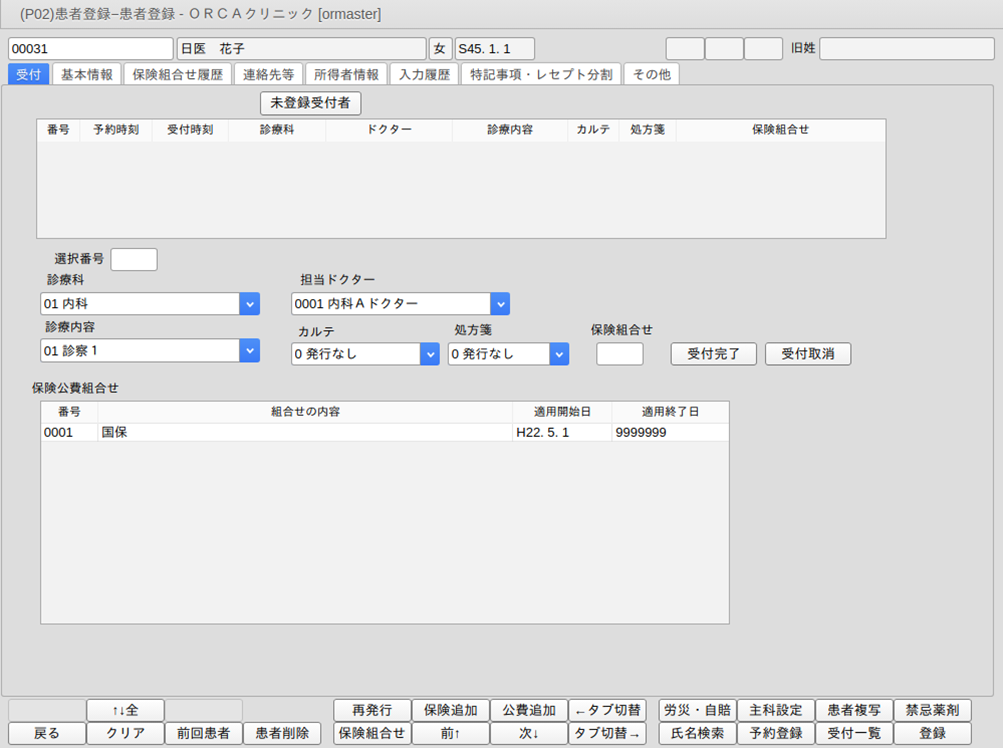Click the 選択番号 input field
Screen dimensions: 1003x748
point(134,259)
